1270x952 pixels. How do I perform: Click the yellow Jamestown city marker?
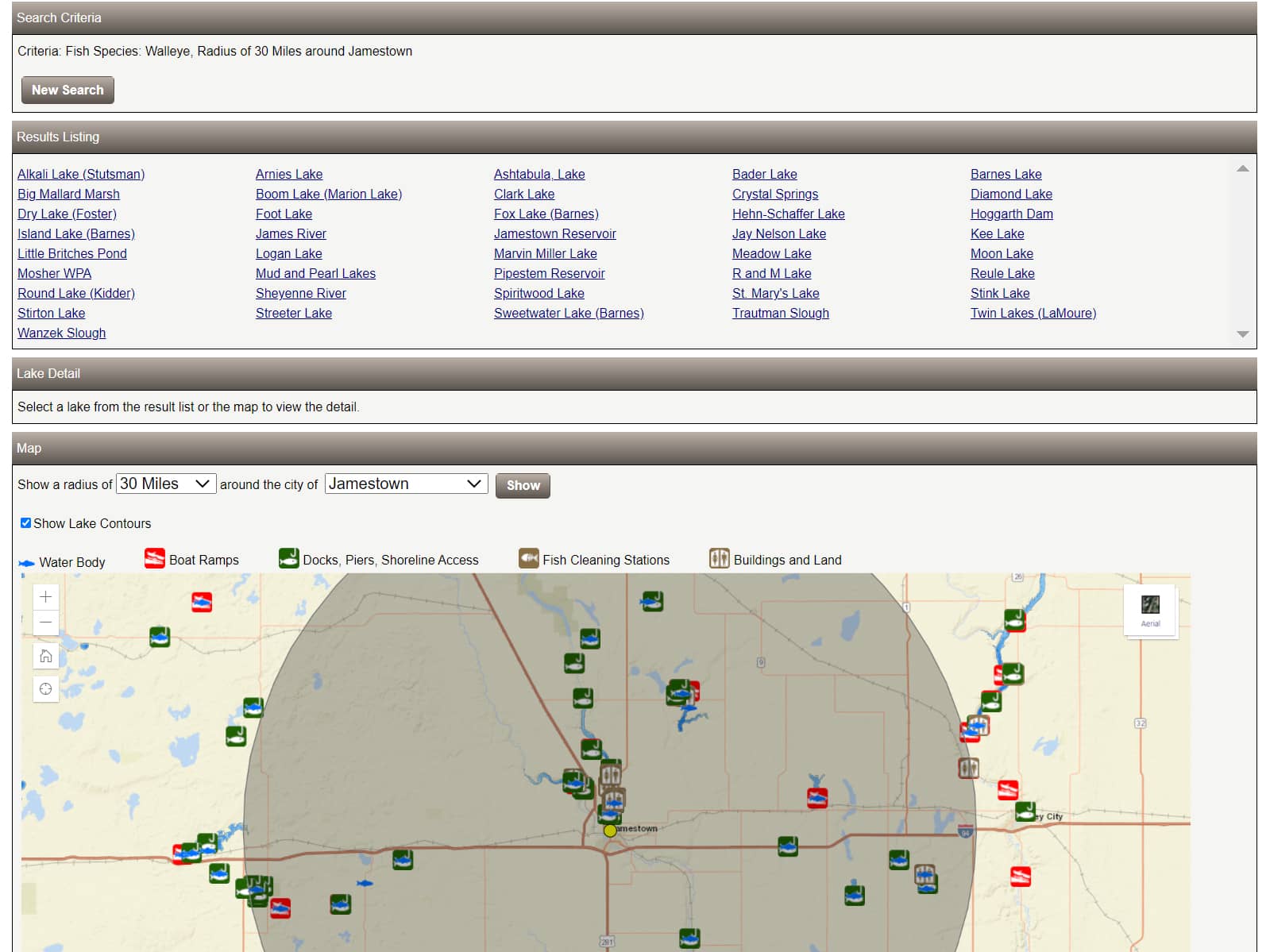pos(610,831)
